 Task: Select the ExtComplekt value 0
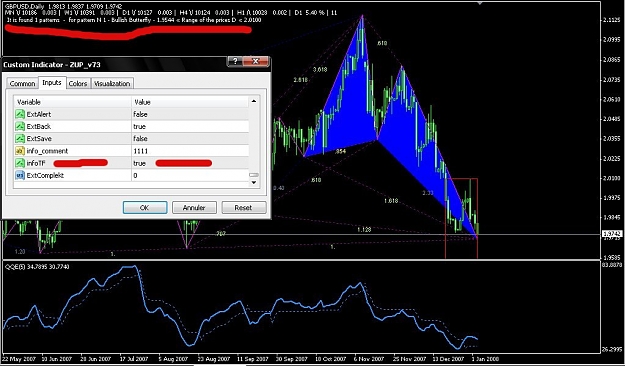pos(136,175)
